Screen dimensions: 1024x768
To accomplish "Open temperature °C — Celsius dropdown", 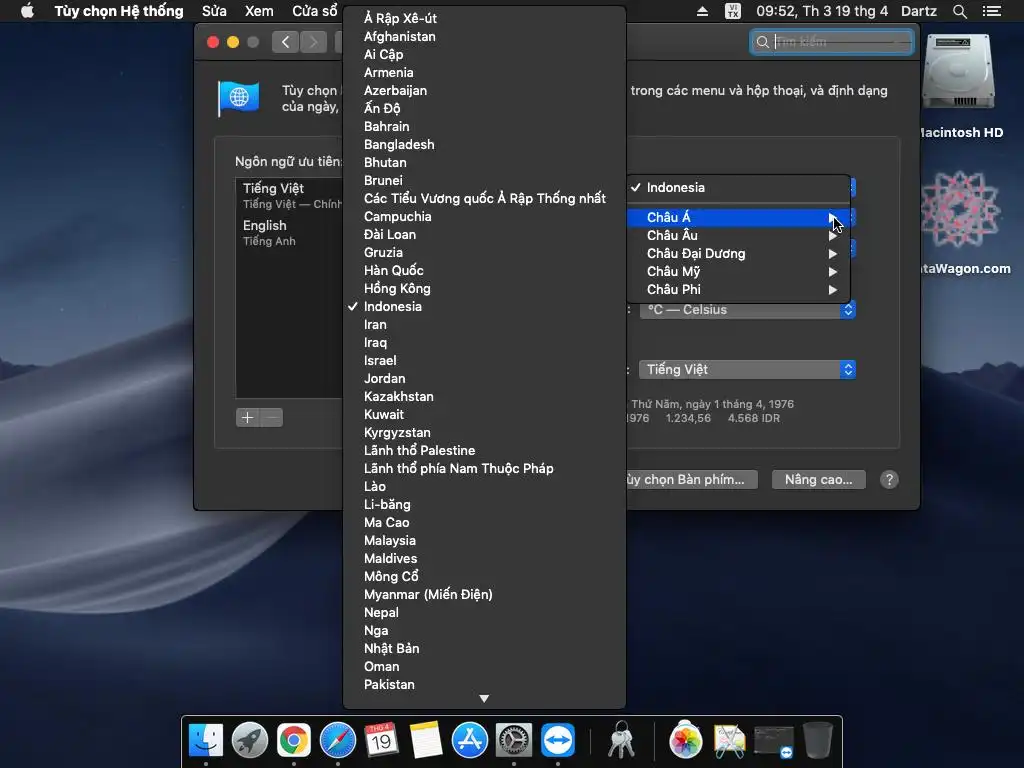I will [747, 310].
